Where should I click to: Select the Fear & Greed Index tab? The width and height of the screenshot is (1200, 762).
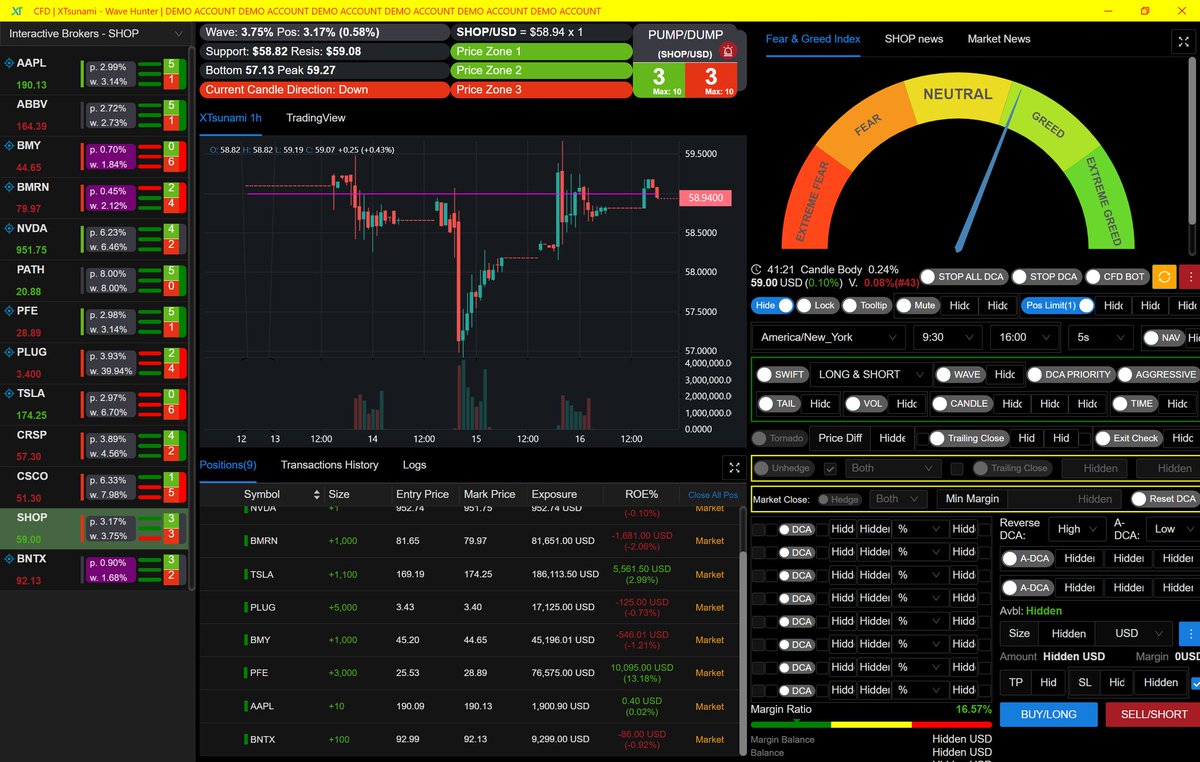point(813,39)
